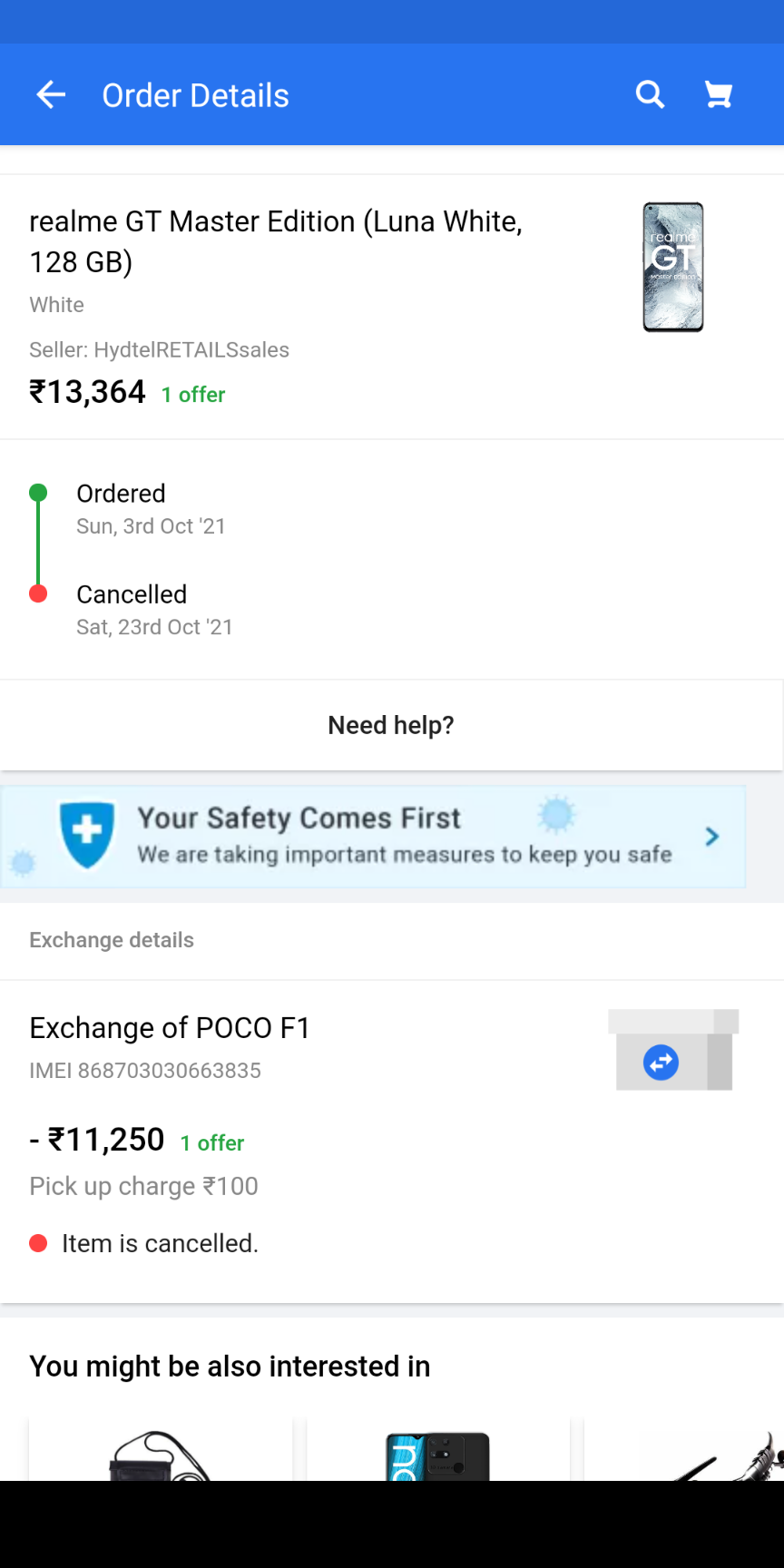Tap the realme GT phone thumbnail
This screenshot has height=1568, width=784.
[673, 267]
